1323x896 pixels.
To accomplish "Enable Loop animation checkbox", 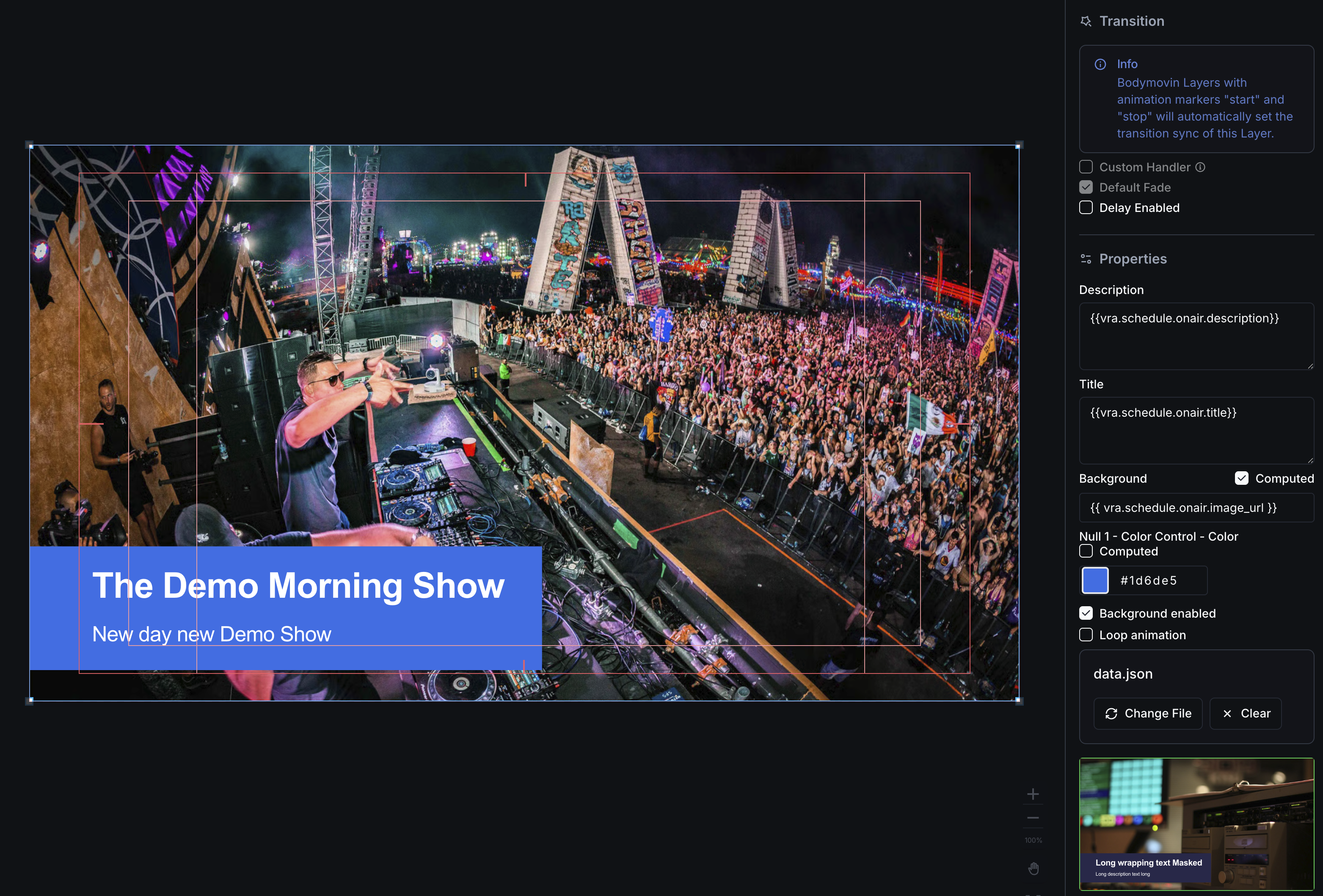I will pos(1086,635).
